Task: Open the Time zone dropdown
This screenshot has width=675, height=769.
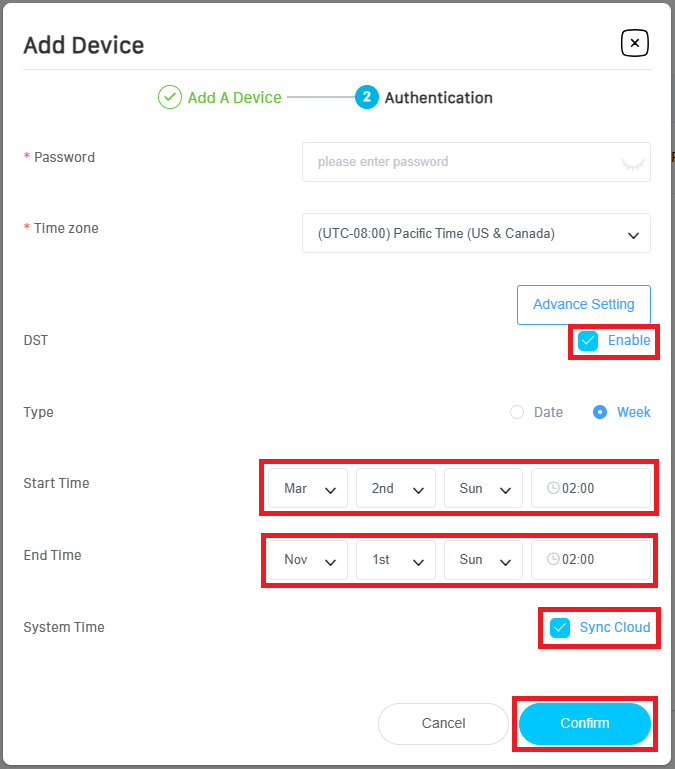Action: [x=476, y=234]
